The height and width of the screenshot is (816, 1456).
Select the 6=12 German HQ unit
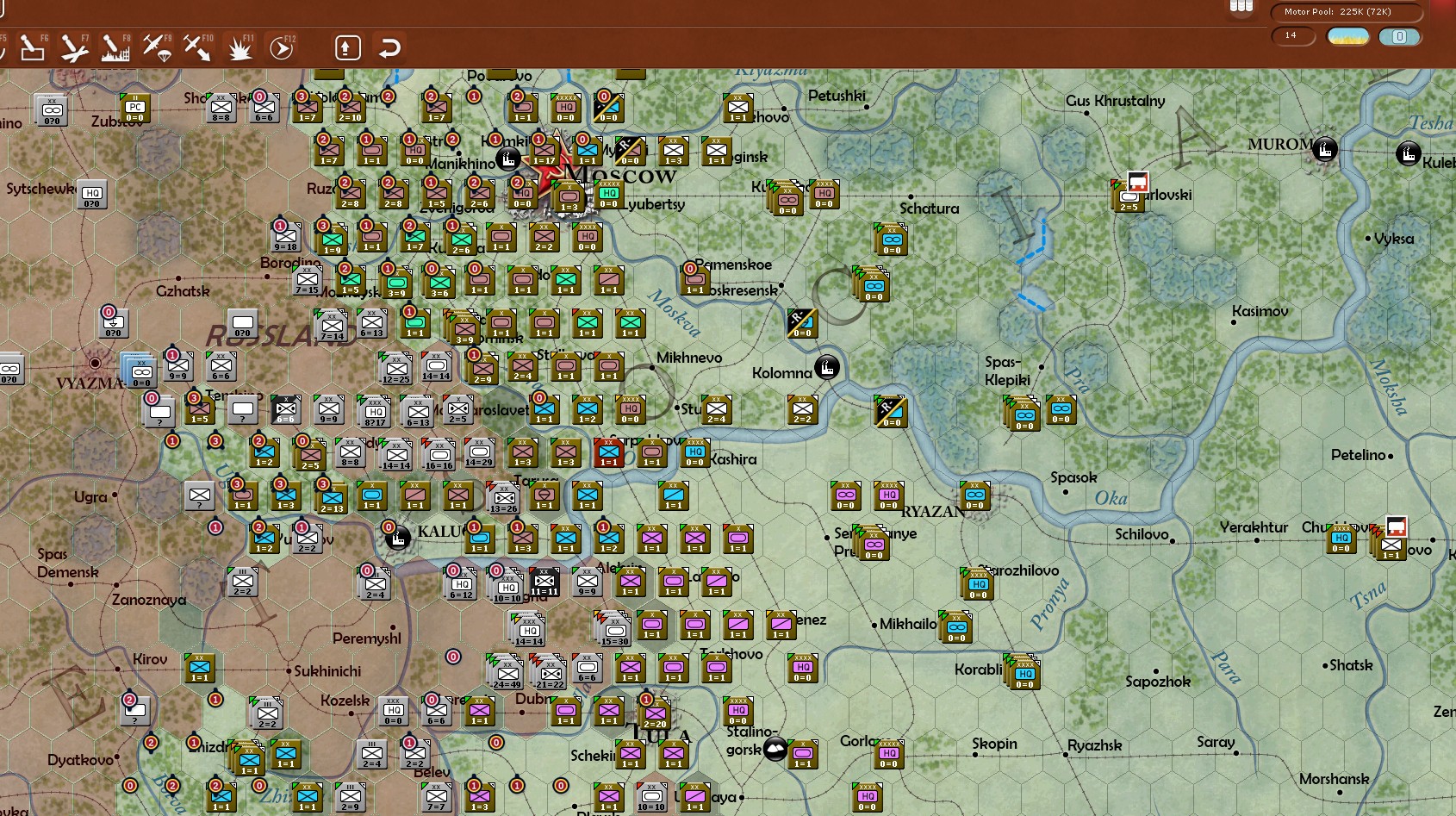point(462,583)
